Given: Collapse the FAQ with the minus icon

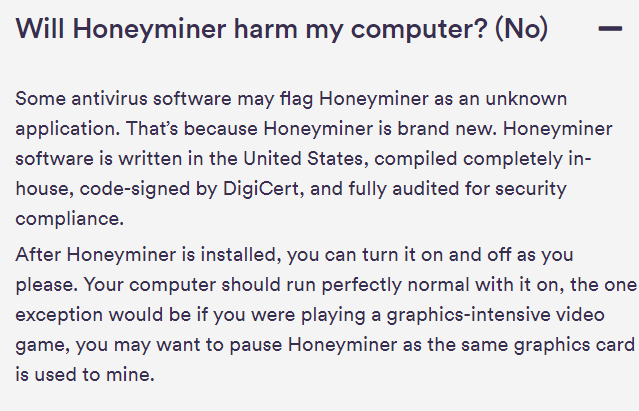Looking at the screenshot, I should click(609, 29).
